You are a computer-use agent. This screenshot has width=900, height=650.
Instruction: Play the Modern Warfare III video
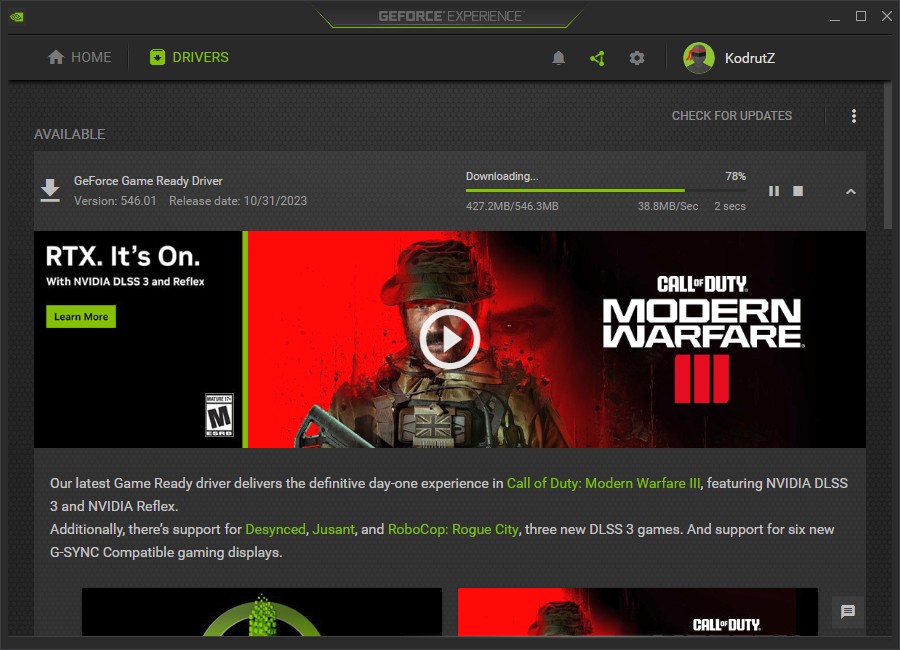click(x=449, y=339)
